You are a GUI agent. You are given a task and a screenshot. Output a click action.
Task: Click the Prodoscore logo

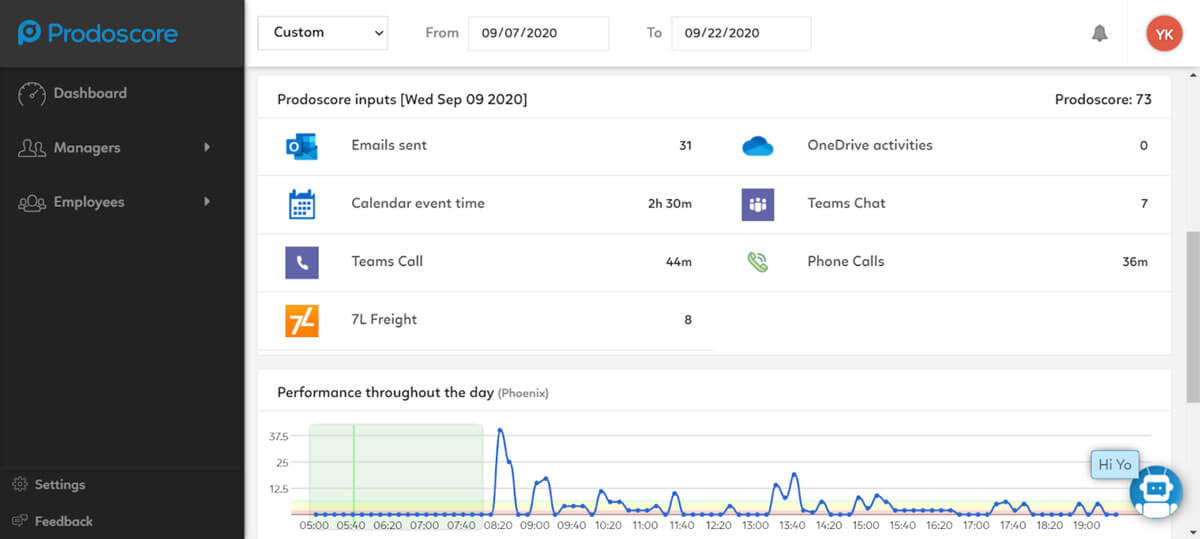coord(97,33)
